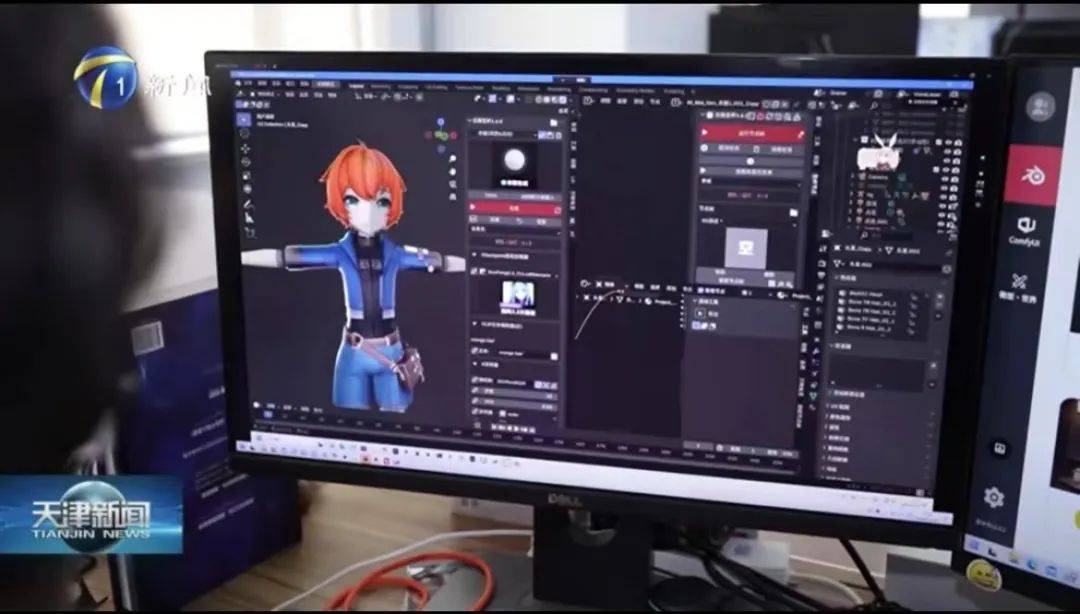Adjust the first slider in the viewport side panel
Viewport: 1080px width, 614px height.
tap(518, 391)
